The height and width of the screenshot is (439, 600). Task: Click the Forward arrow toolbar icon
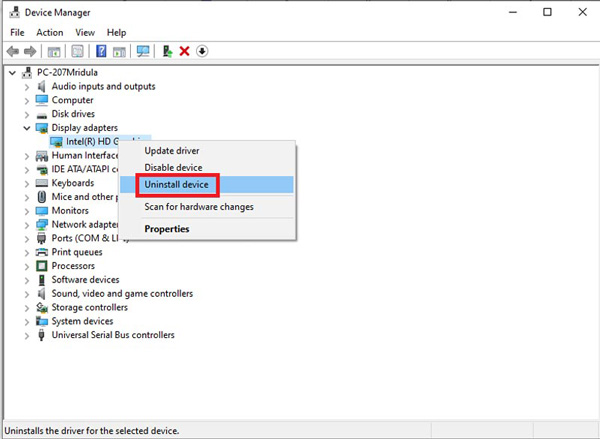coord(30,51)
